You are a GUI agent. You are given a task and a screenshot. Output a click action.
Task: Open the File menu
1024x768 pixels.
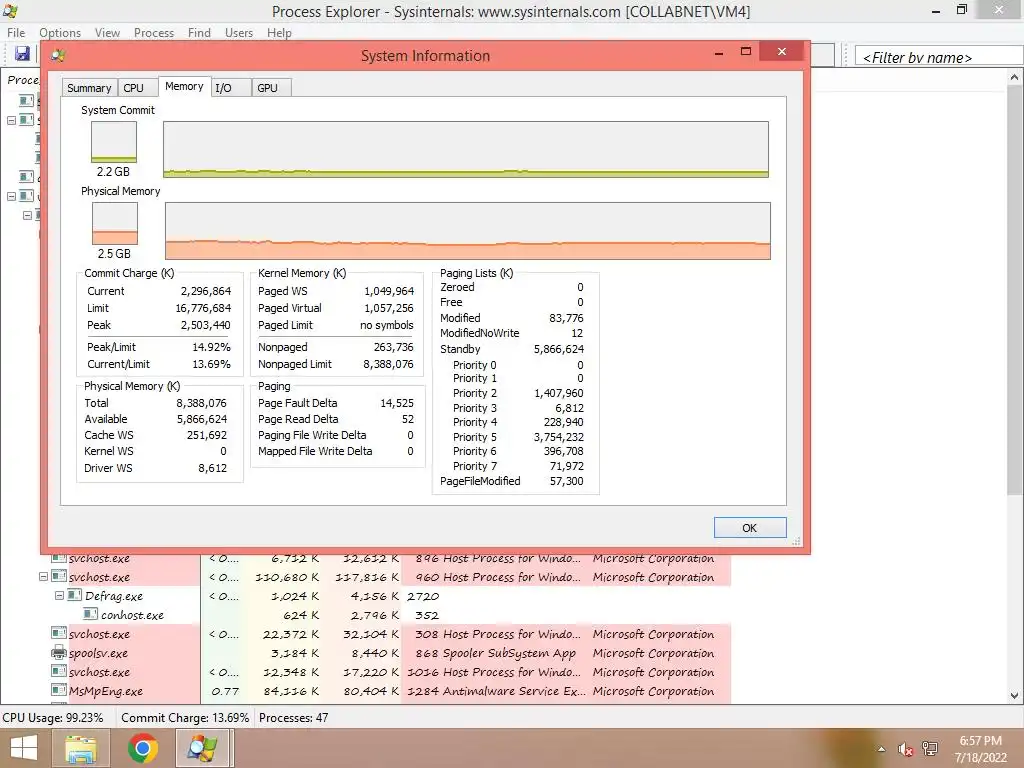pyautogui.click(x=16, y=33)
